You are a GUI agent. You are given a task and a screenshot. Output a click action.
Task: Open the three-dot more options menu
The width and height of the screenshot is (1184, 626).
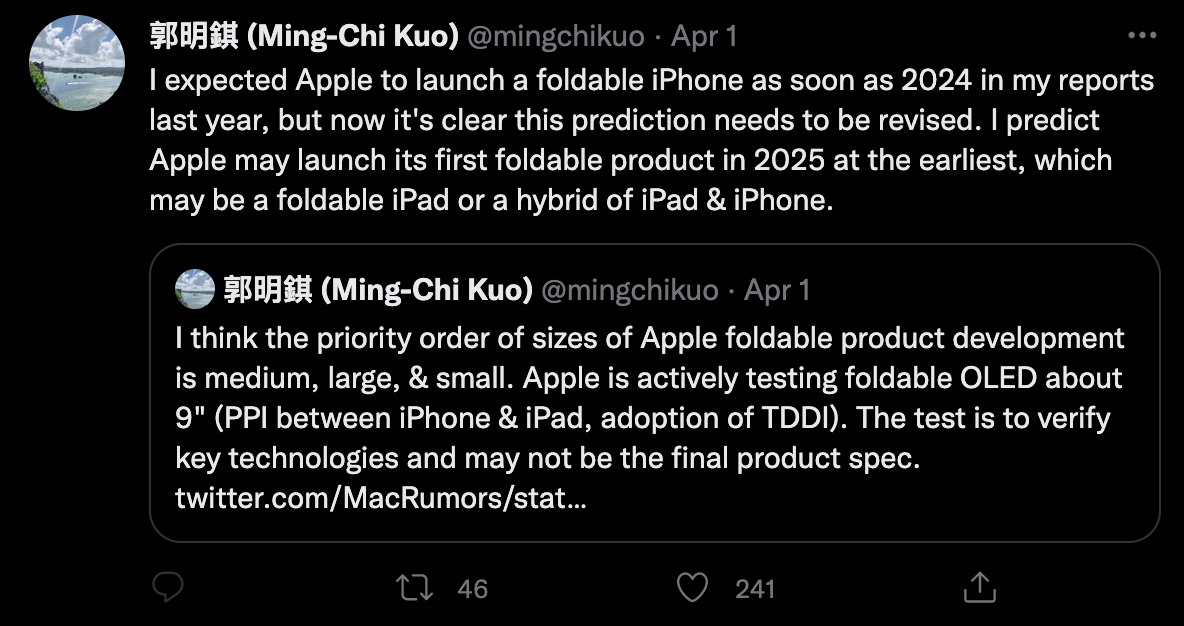point(1141,36)
